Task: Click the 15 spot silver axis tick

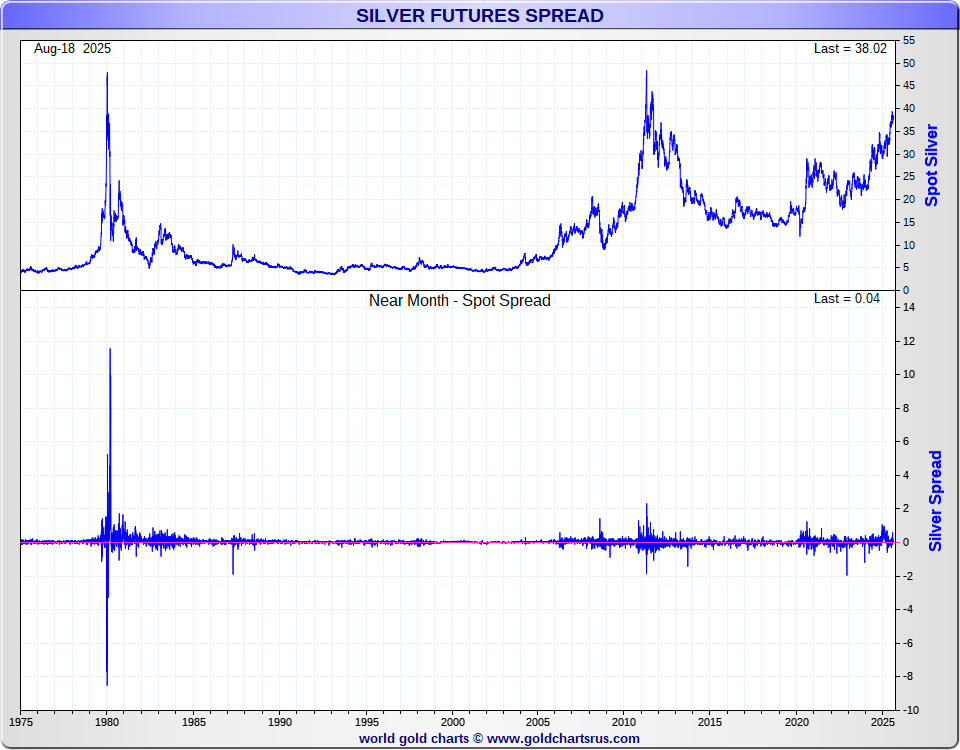Action: (909, 222)
